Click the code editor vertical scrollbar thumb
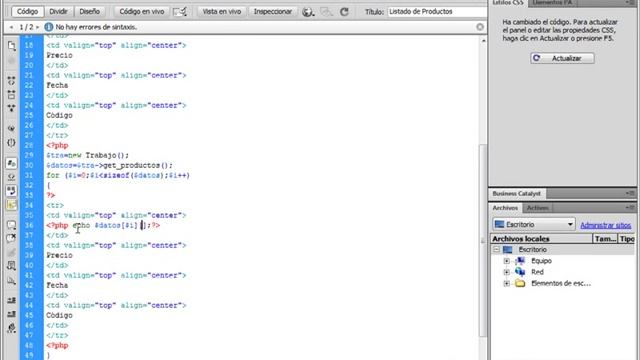The height and width of the screenshot is (360, 640). (483, 240)
